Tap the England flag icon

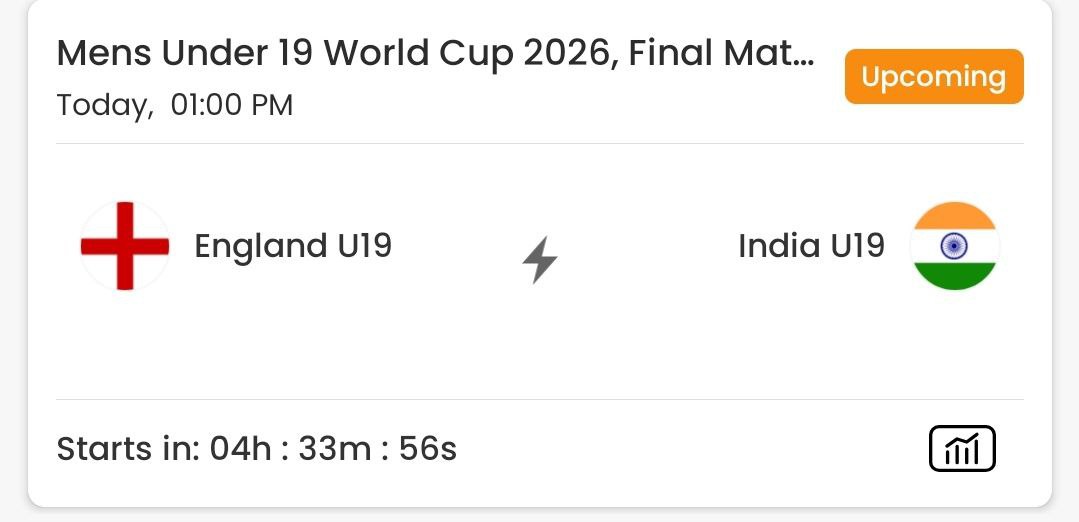[x=125, y=246]
